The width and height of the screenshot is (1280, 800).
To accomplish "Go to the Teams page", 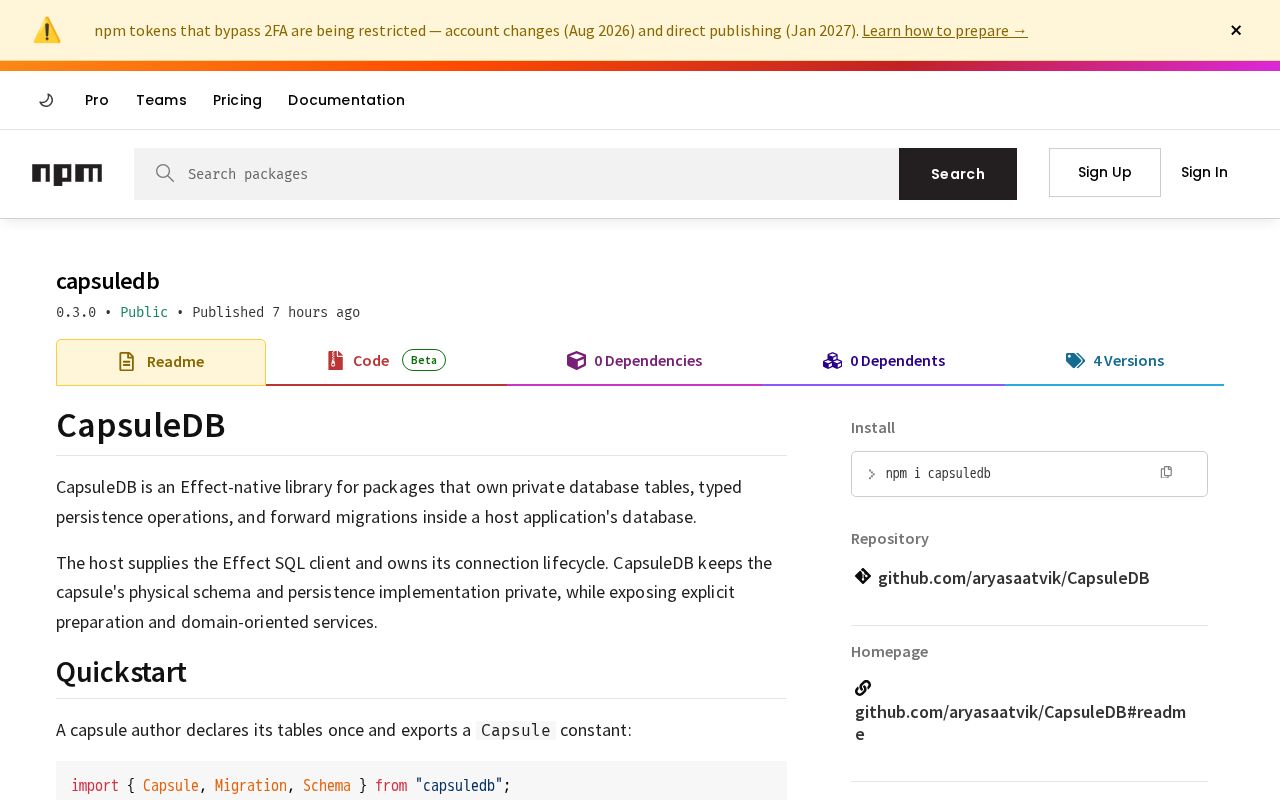I will pyautogui.click(x=161, y=100).
